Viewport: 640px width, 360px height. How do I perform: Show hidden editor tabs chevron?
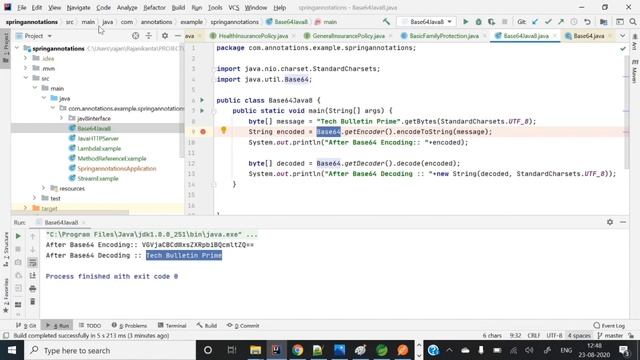coord(622,36)
